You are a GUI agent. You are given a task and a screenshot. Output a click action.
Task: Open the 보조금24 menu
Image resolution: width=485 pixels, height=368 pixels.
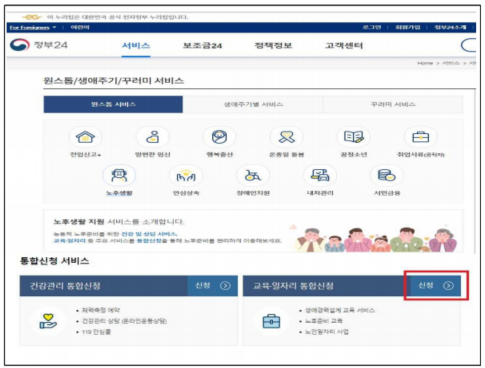pos(202,45)
